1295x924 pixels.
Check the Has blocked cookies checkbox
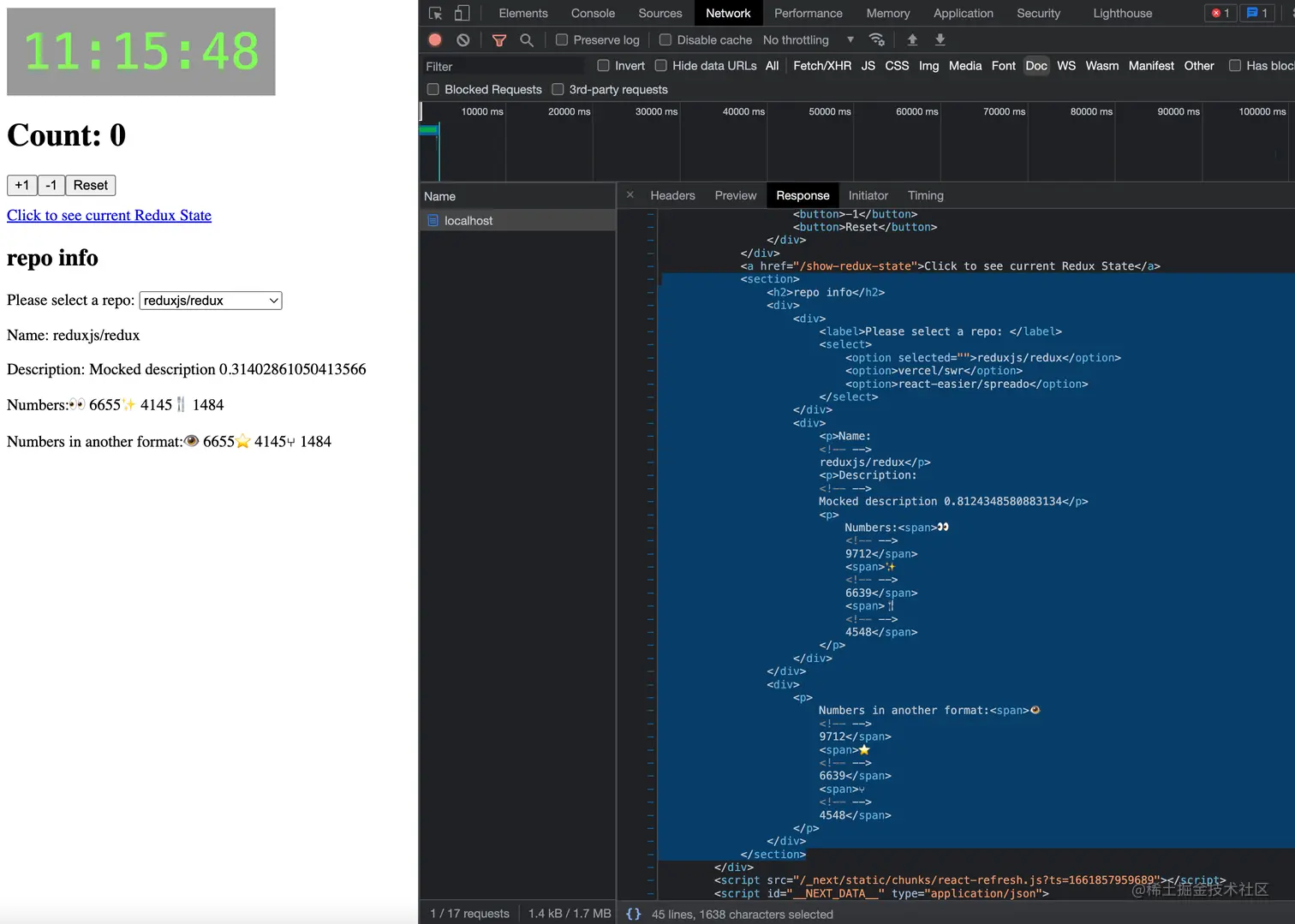click(1235, 66)
